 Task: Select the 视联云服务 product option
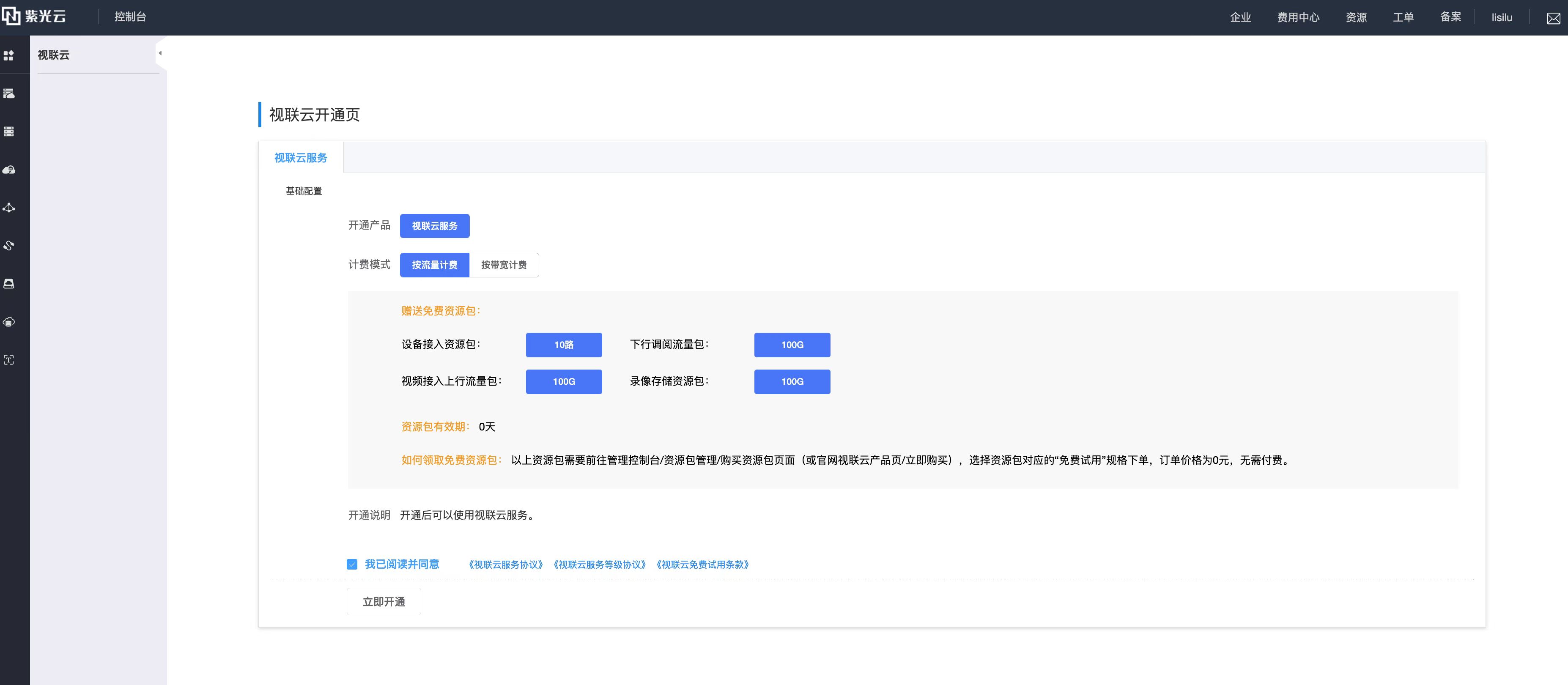435,226
